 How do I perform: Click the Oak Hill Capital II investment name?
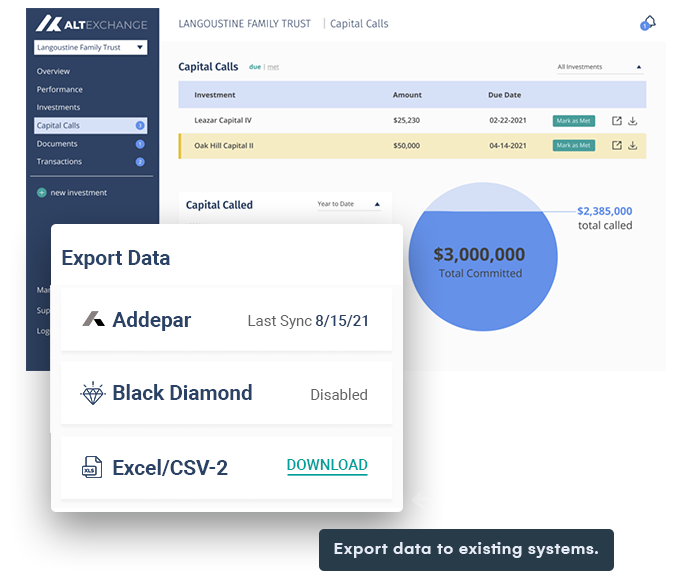[223, 146]
